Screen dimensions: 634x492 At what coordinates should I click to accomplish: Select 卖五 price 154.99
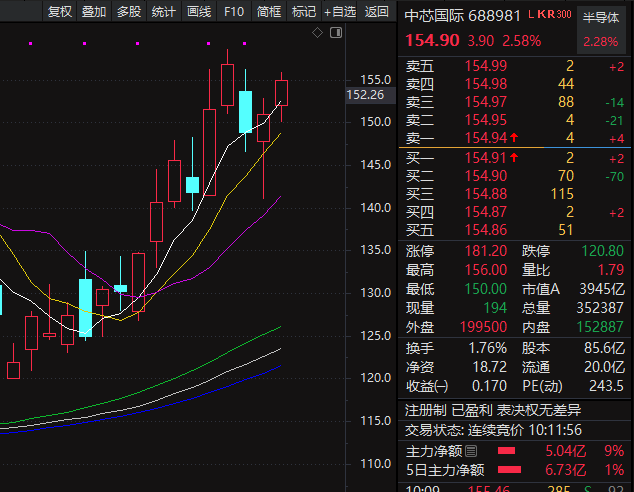(486, 66)
